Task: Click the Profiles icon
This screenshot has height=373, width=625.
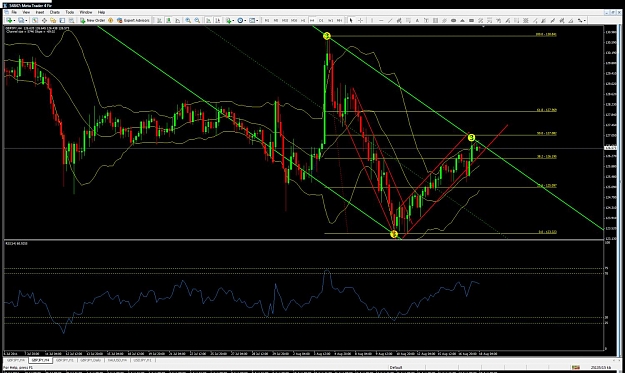Action: (x=21, y=20)
